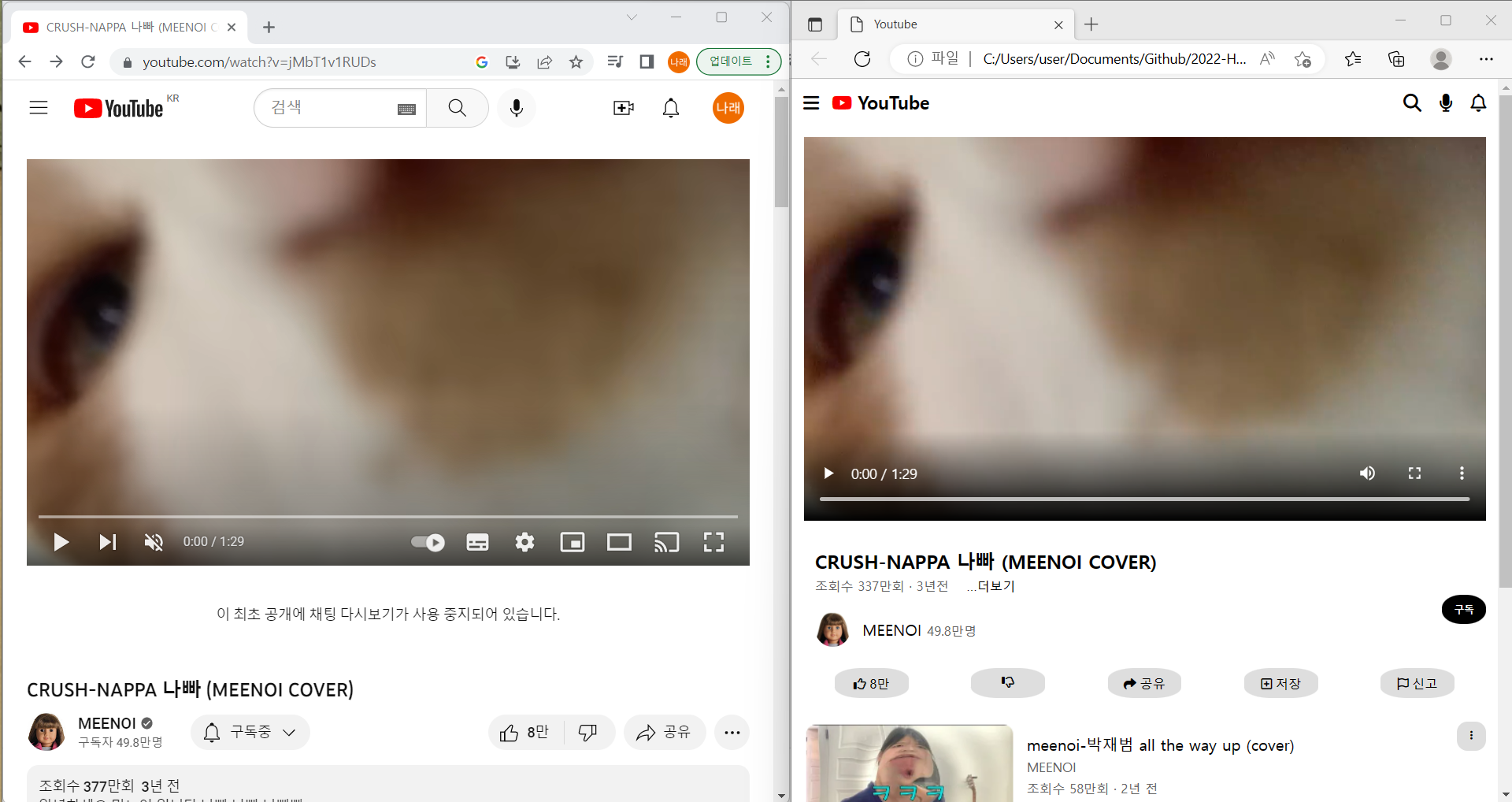Open options dots for all the way up video
The width and height of the screenshot is (1512, 802).
[x=1471, y=736]
